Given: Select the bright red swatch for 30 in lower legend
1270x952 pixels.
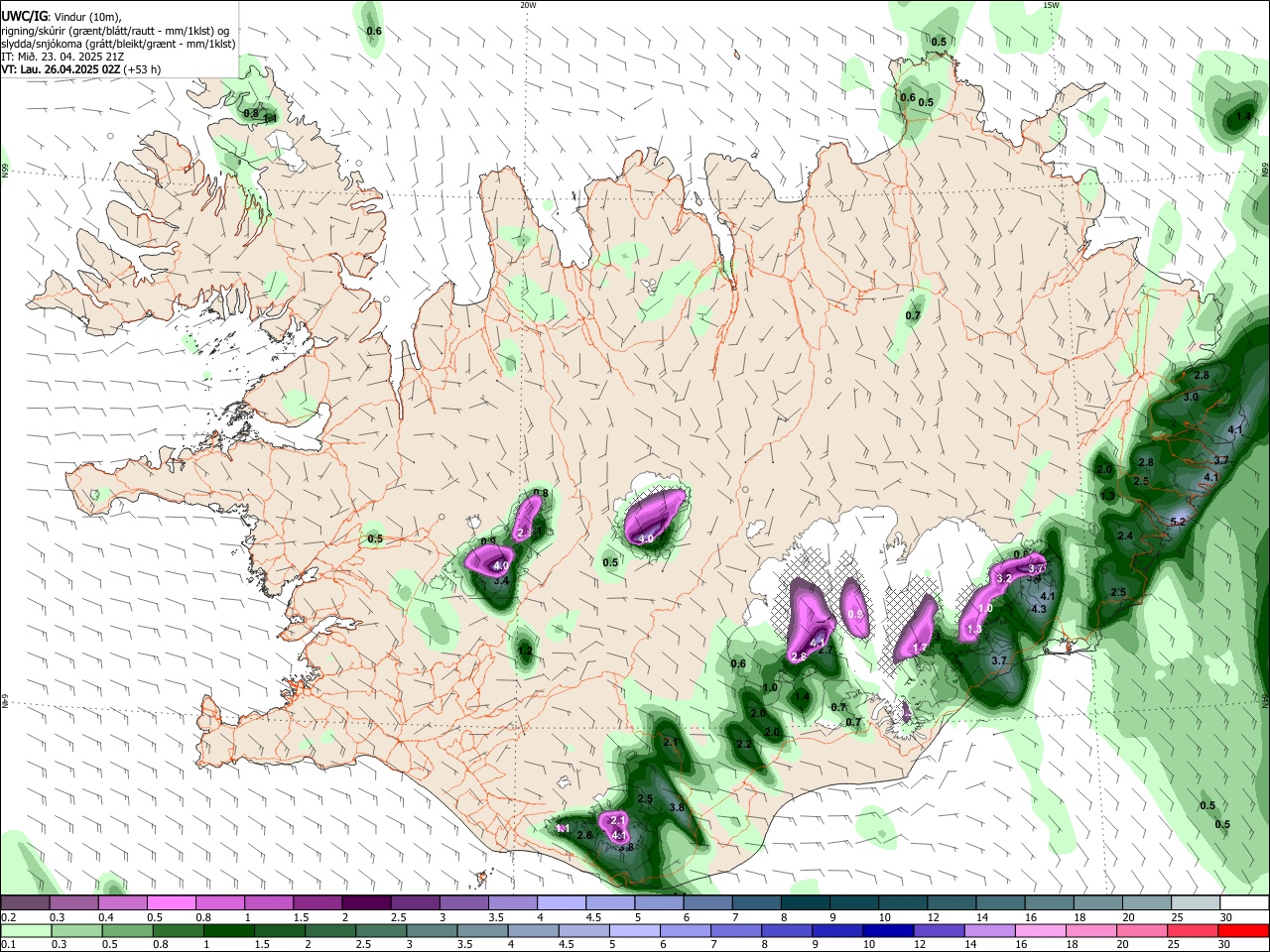Looking at the screenshot, I should (1243, 931).
